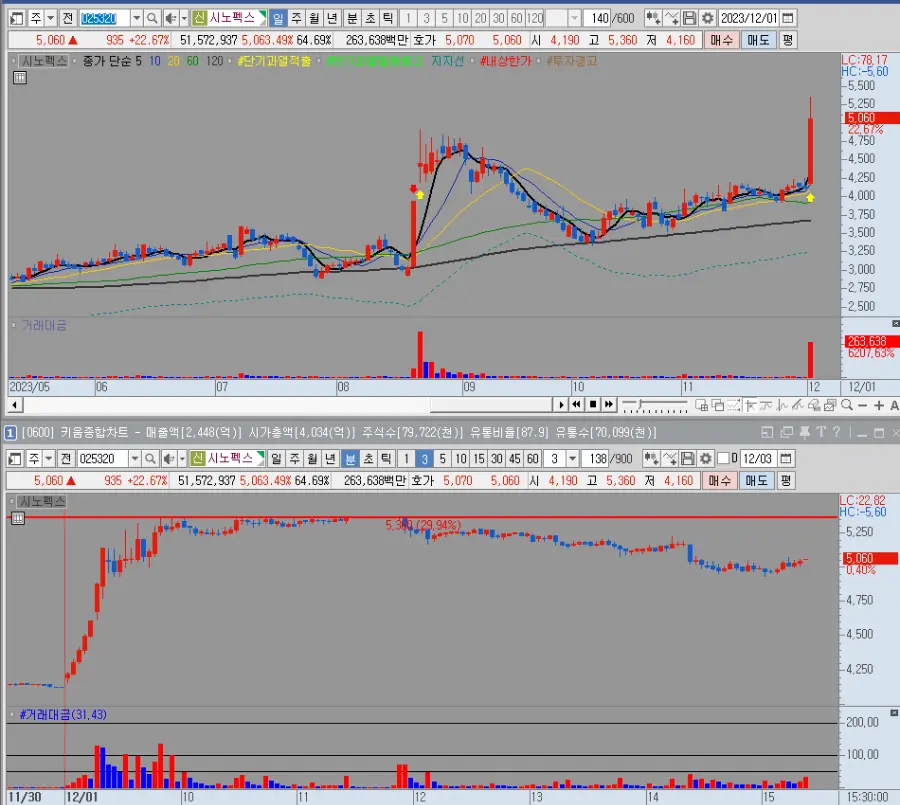
Task: Click 평 button in upper chart
Action: click(x=788, y=40)
